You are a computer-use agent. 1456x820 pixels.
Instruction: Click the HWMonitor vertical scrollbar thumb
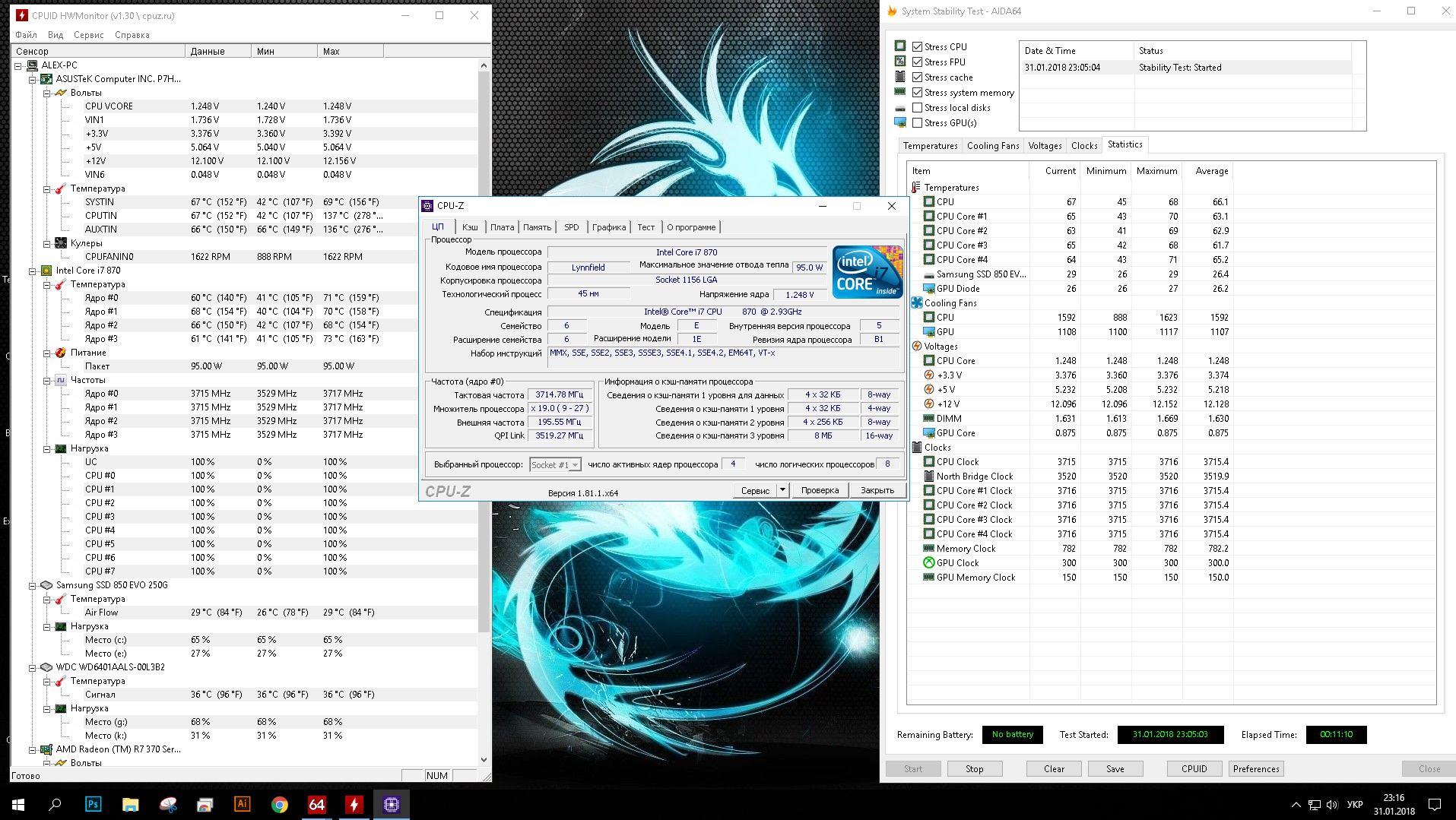(x=484, y=353)
